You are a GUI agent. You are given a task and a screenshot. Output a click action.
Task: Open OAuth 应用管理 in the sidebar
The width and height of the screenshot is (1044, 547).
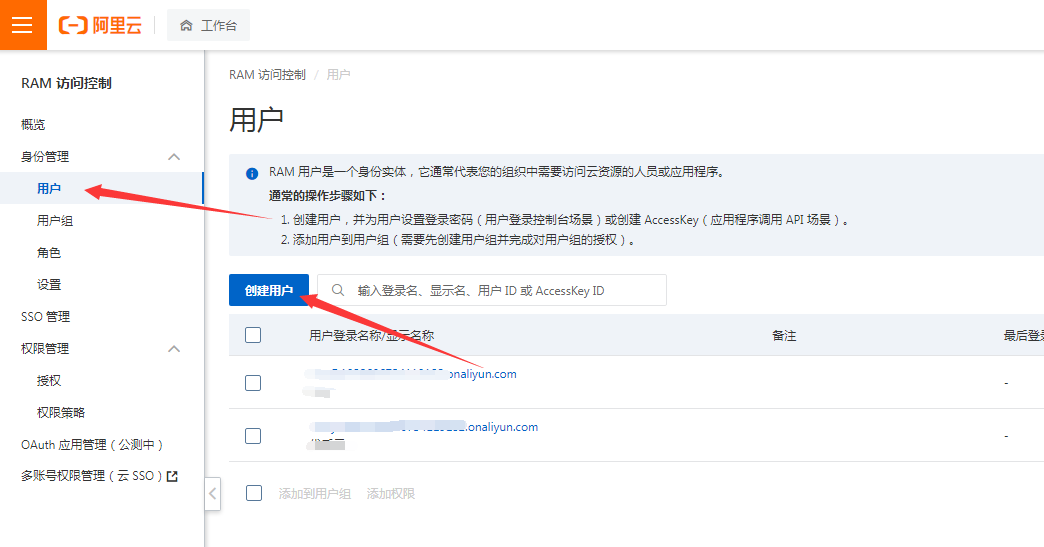pyautogui.click(x=92, y=444)
